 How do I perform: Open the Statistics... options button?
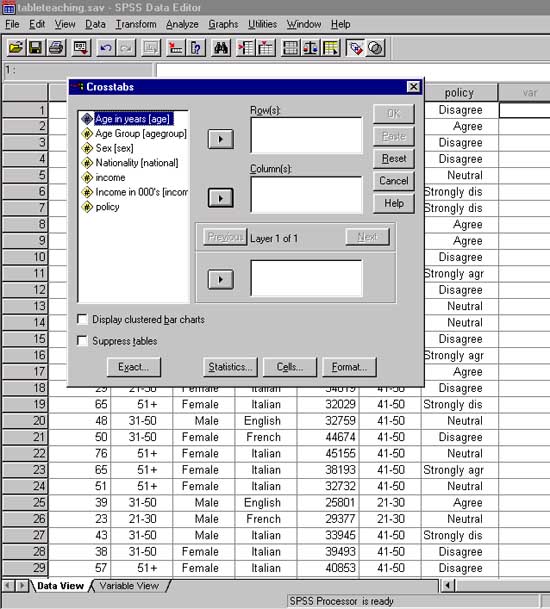(x=230, y=367)
